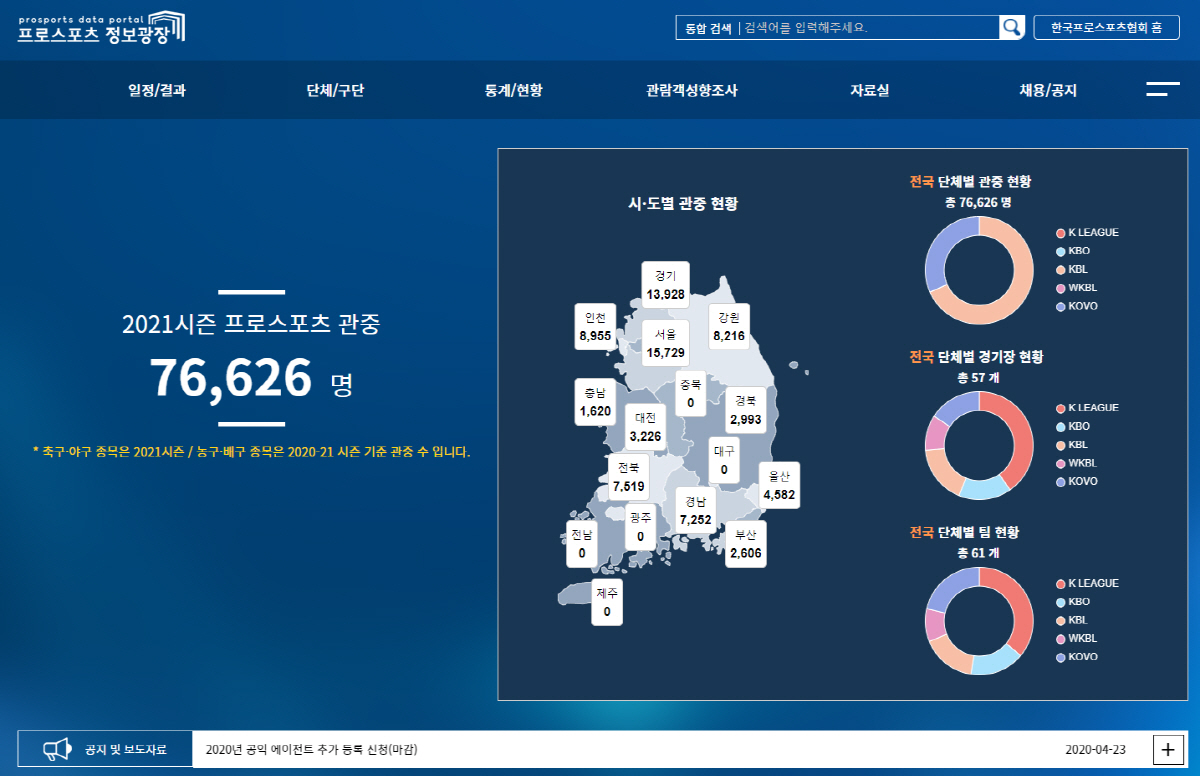
Task: Toggle KBO in the 팀 현황 legend
Action: 1073,602
